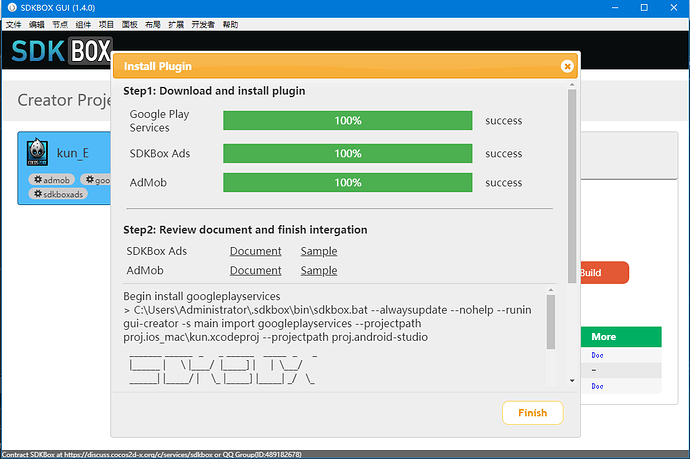Open the 帮助 menu
This screenshot has height=459, width=690.
[x=230, y=25]
